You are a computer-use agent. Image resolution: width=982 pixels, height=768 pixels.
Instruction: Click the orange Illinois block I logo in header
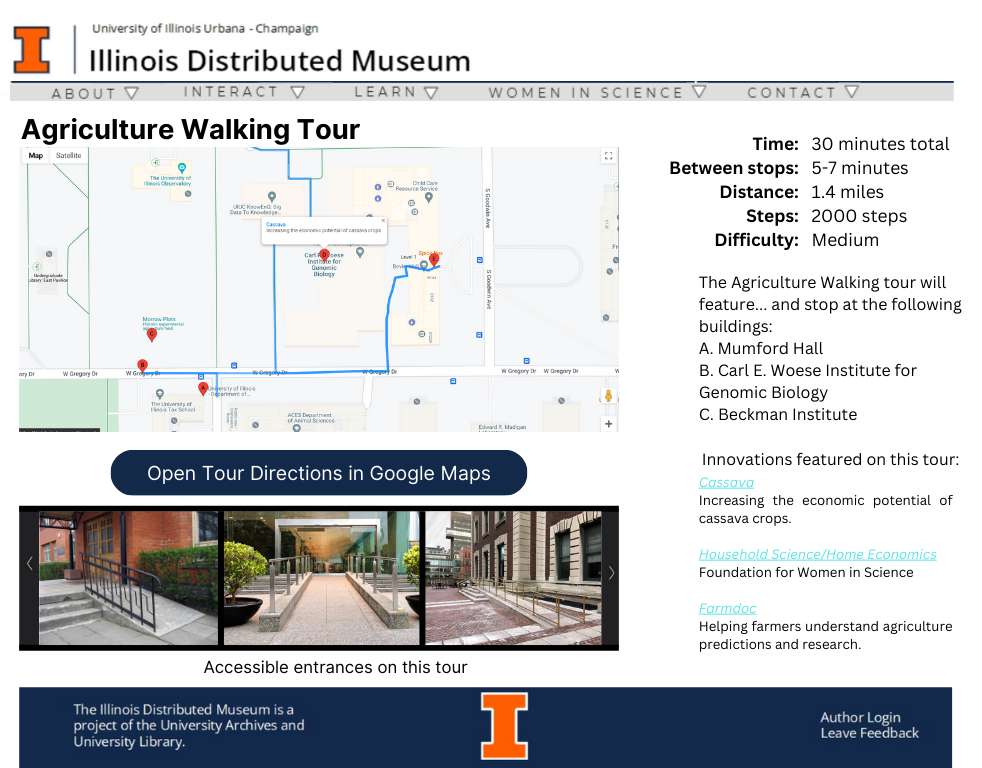(31, 50)
